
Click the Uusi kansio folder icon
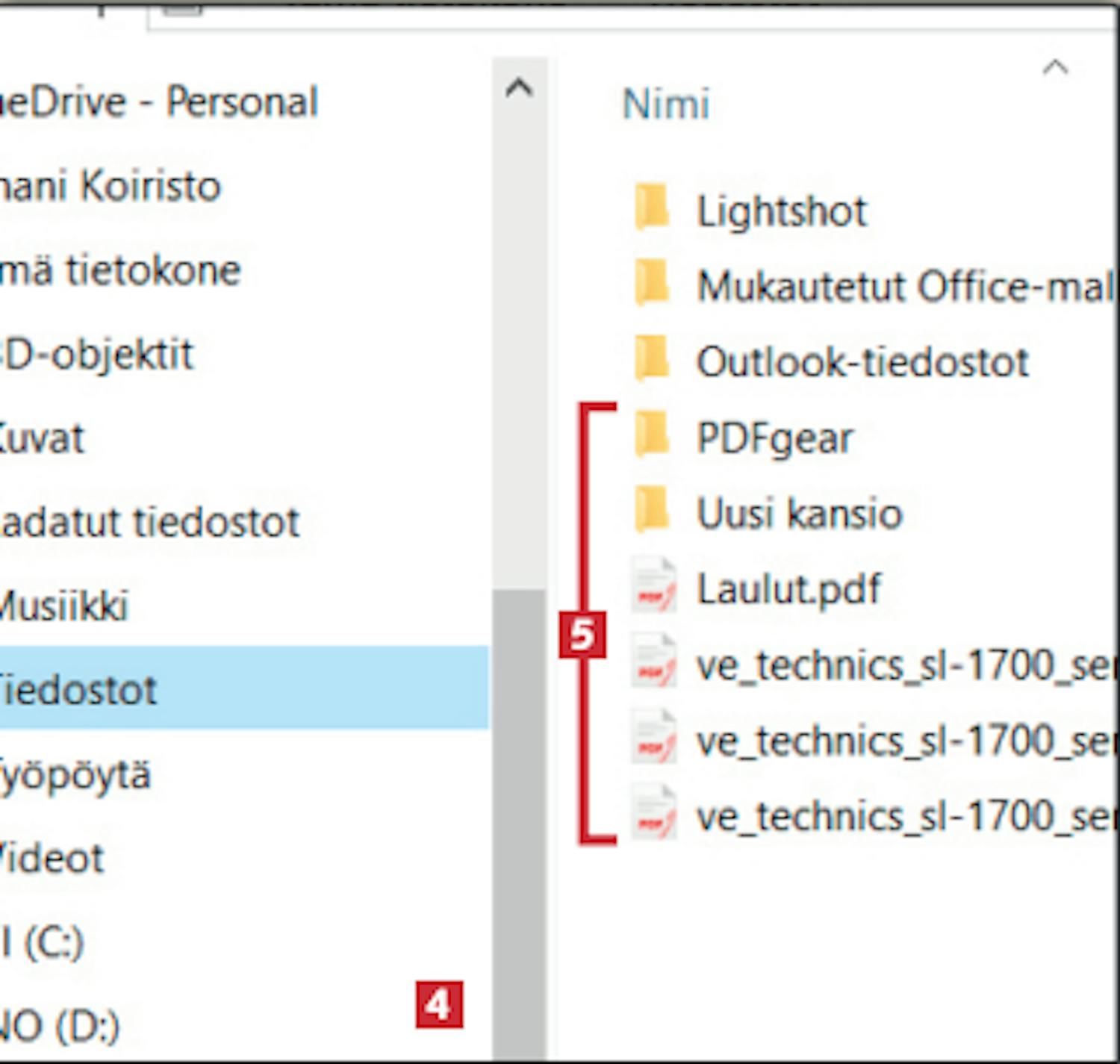(x=652, y=512)
